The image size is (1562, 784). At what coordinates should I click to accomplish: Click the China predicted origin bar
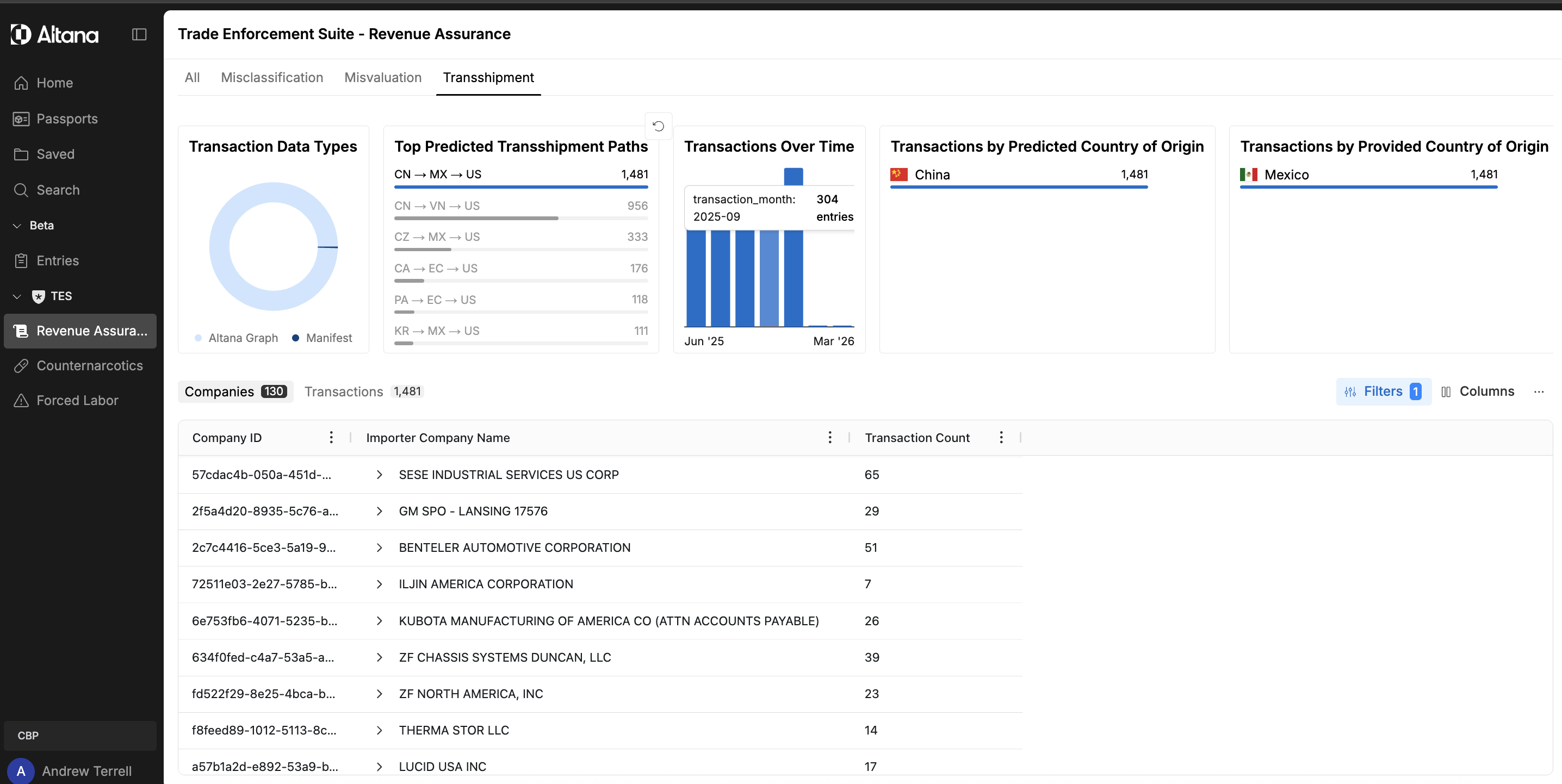point(1019,186)
